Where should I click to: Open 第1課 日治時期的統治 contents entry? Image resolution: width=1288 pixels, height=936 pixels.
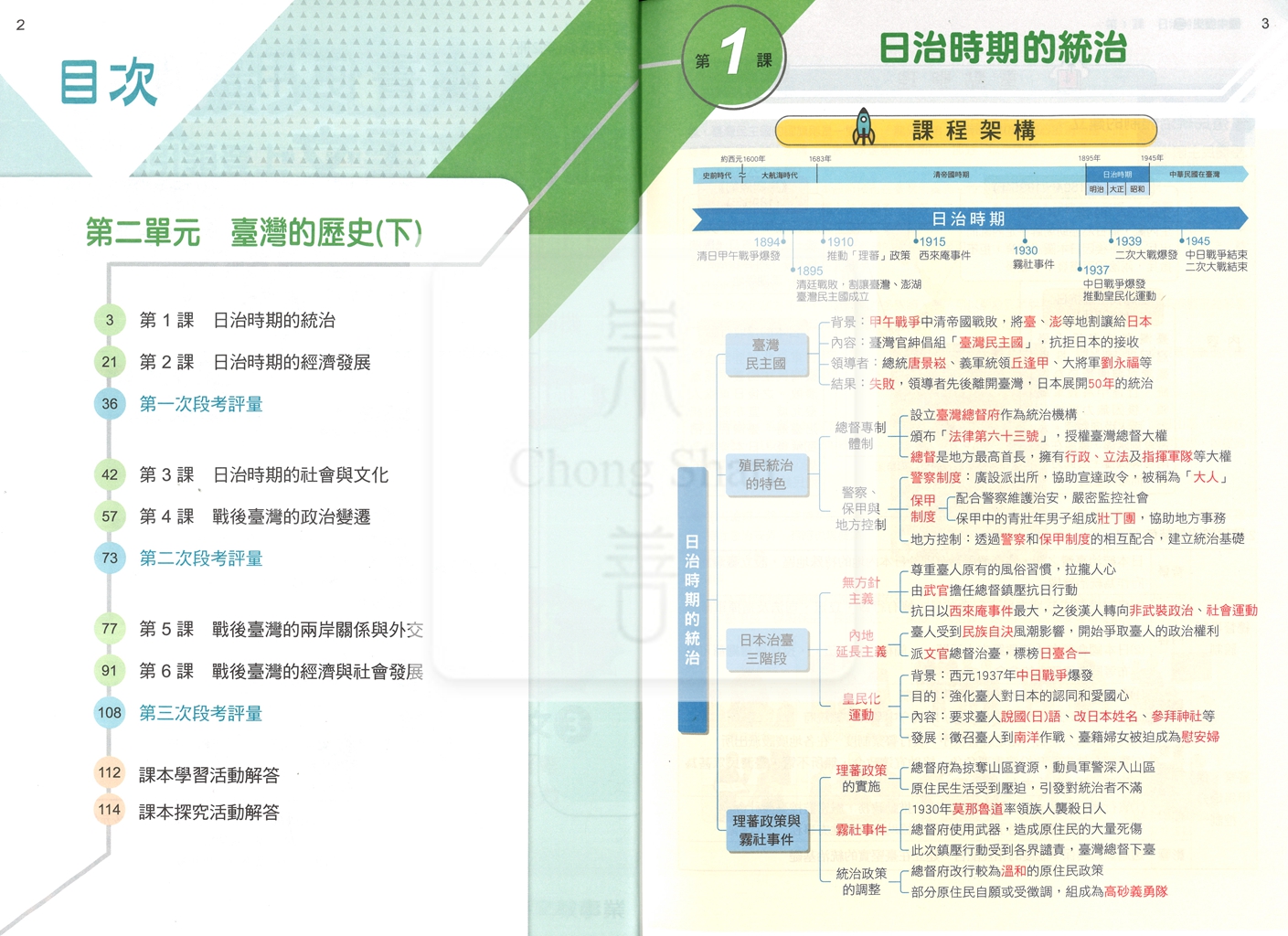tap(238, 321)
